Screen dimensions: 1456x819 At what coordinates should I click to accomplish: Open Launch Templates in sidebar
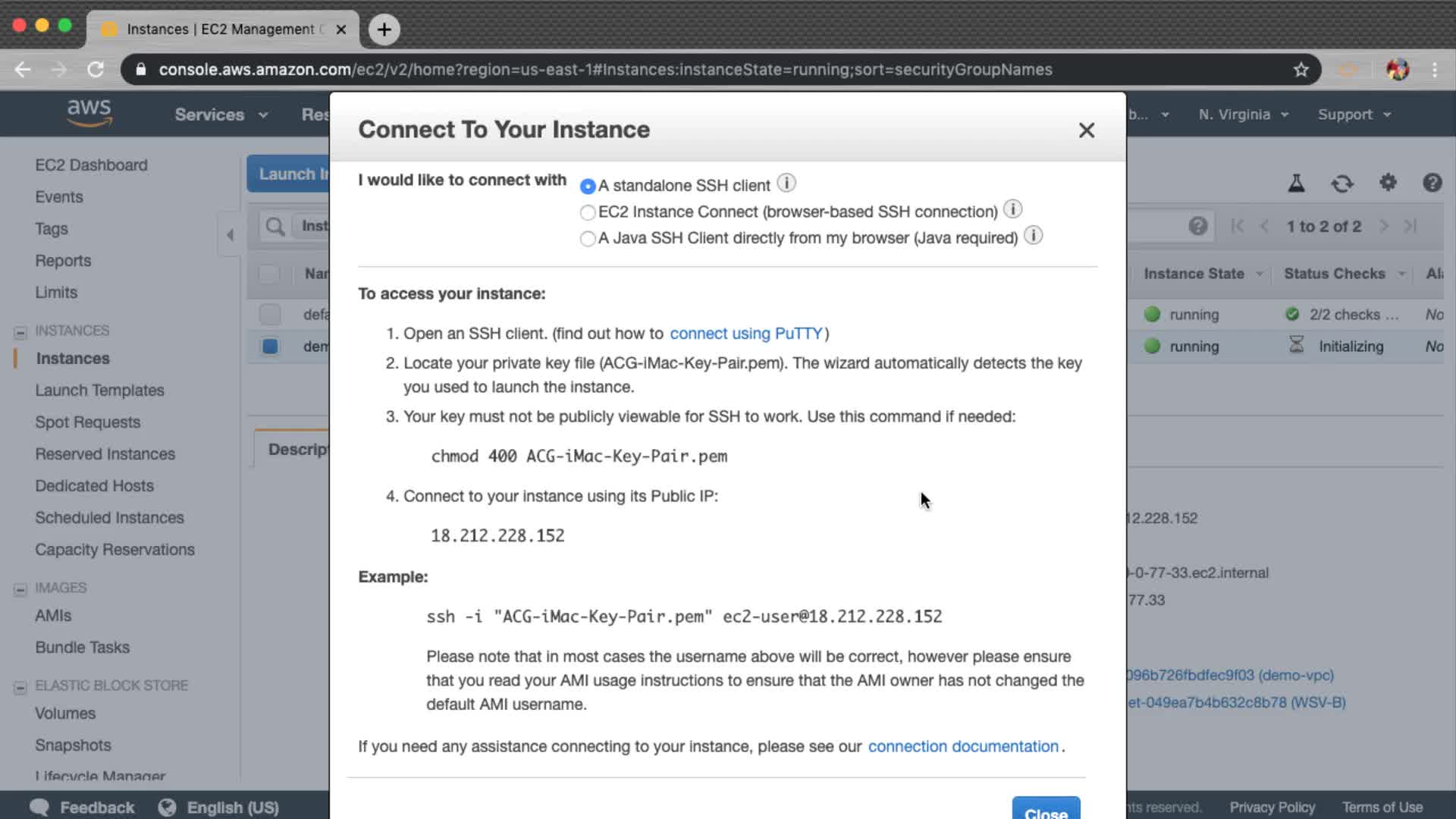pyautogui.click(x=99, y=391)
